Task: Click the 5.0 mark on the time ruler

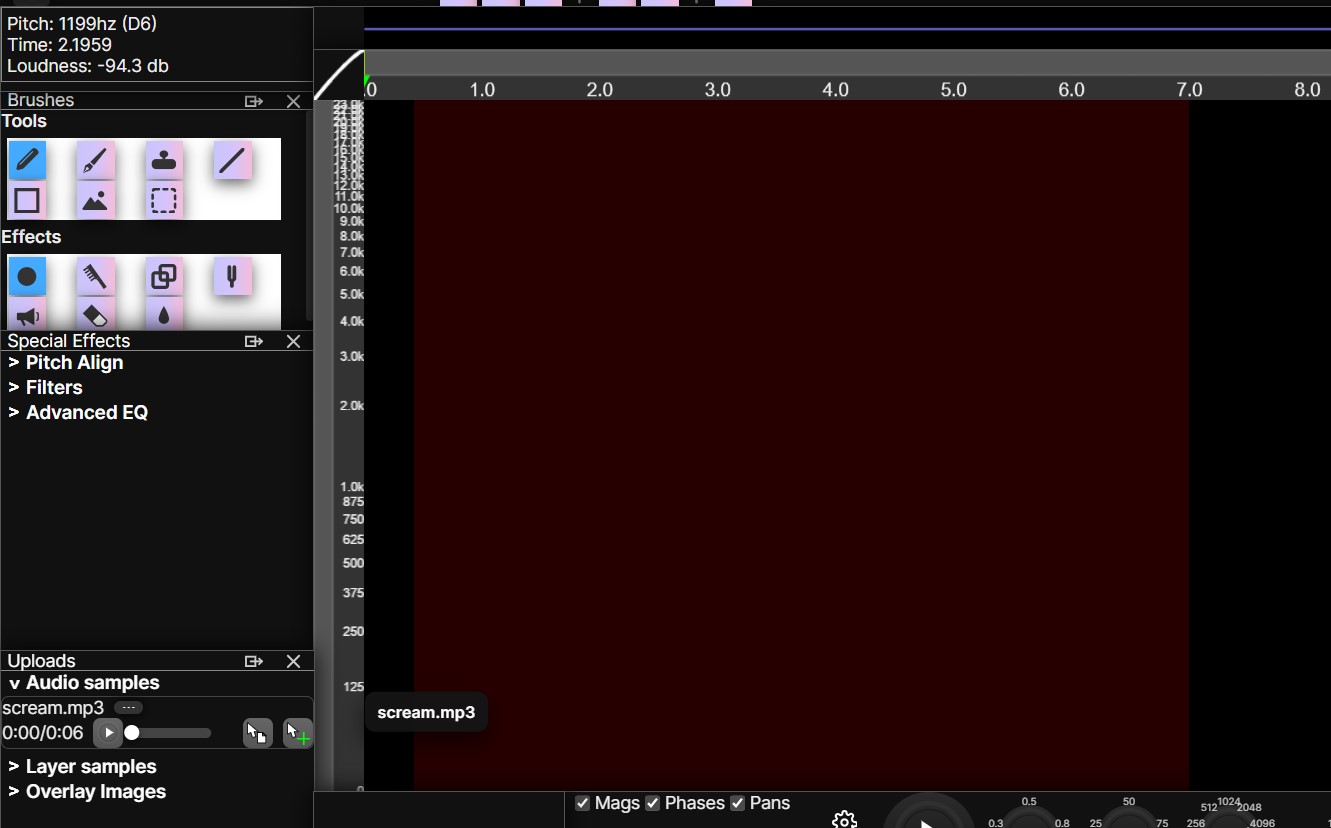Action: pyautogui.click(x=954, y=90)
